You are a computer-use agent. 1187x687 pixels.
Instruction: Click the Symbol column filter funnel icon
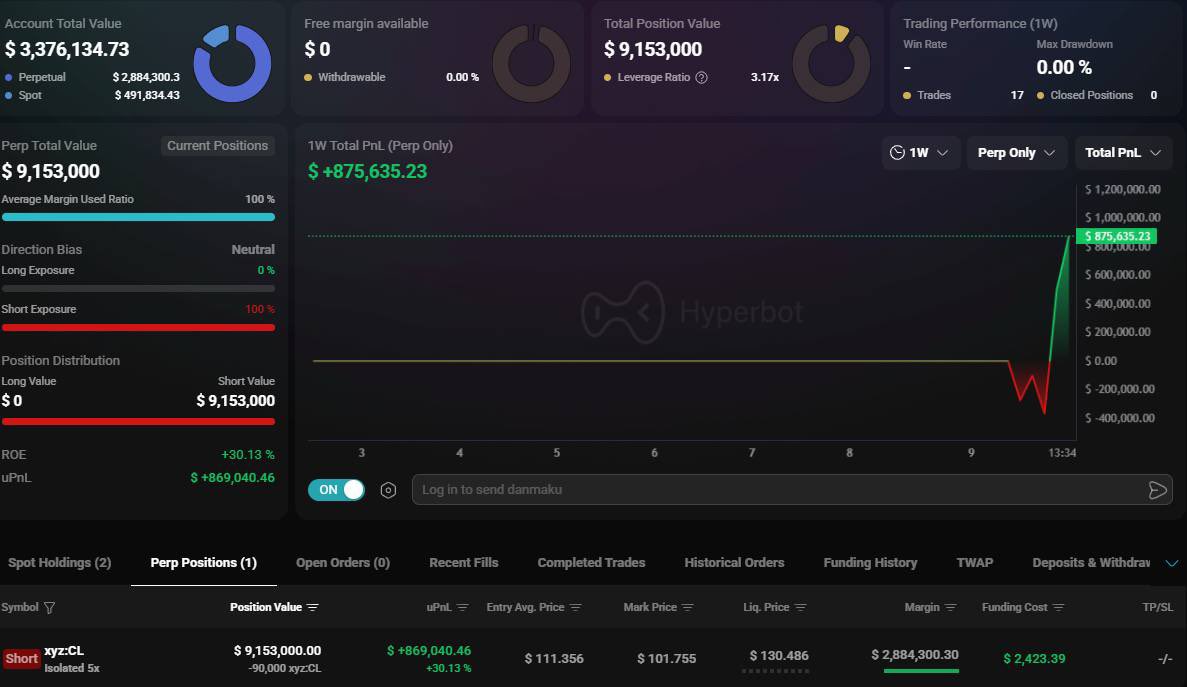pos(49,608)
